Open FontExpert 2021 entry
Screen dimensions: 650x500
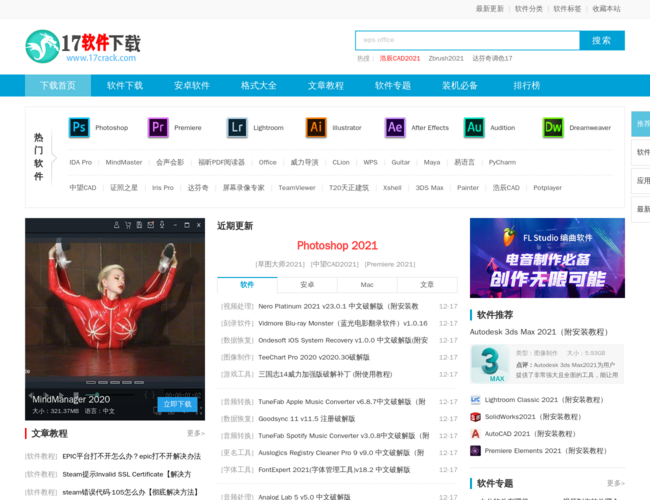coord(334,470)
